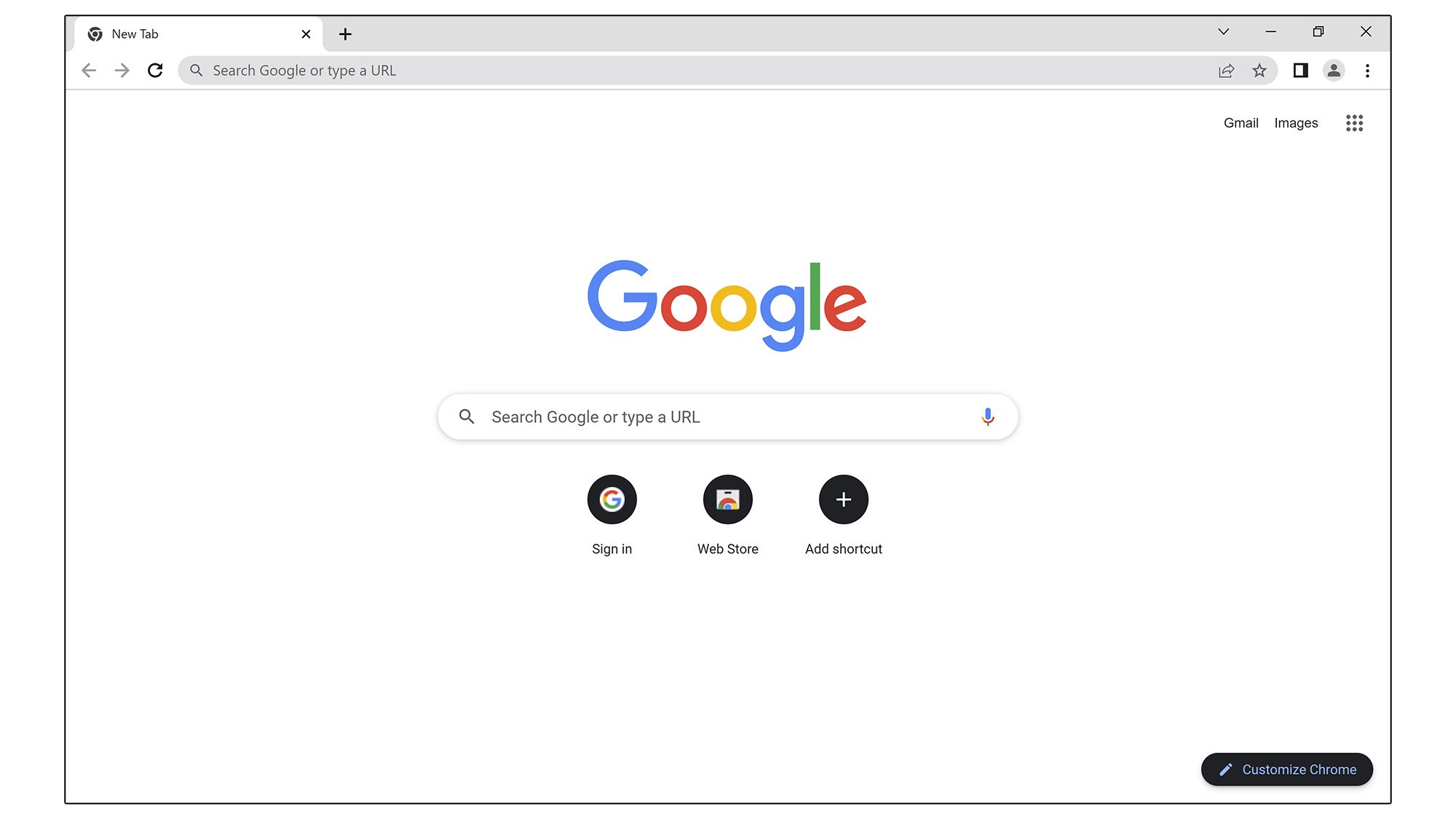The width and height of the screenshot is (1456, 819).
Task: Click the Google search input field
Action: (x=728, y=416)
